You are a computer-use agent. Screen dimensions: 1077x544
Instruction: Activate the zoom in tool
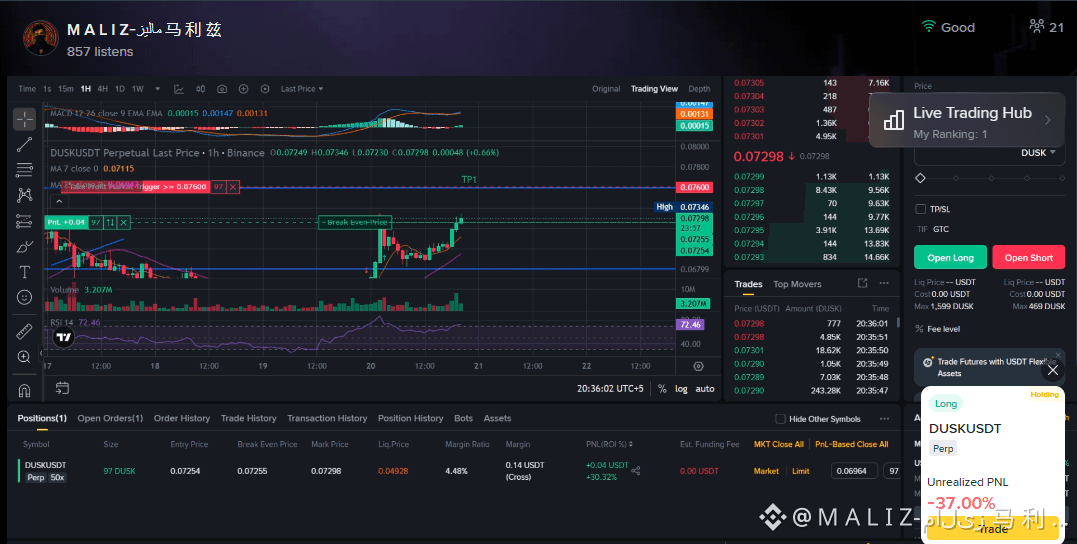point(24,357)
